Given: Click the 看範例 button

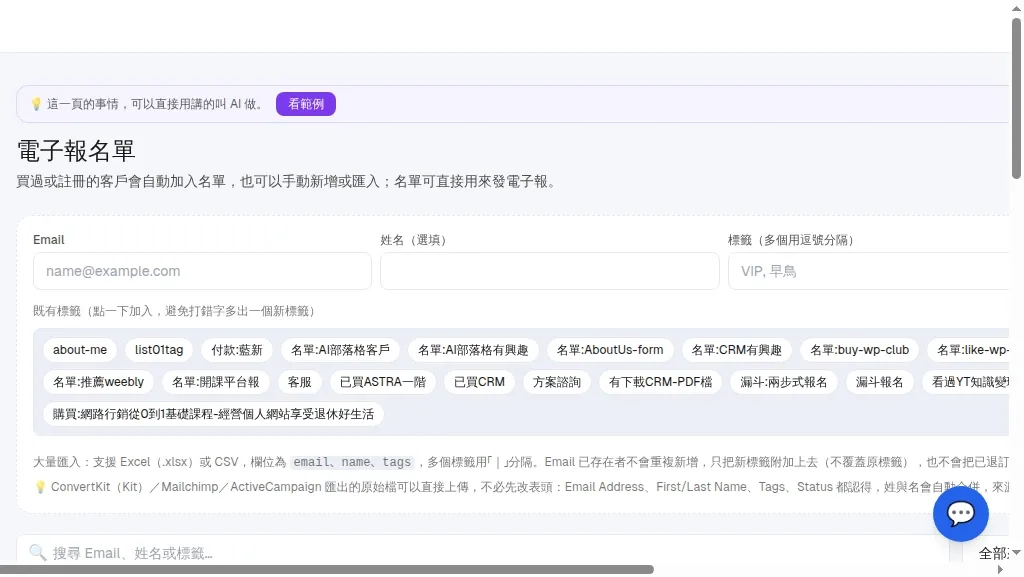Looking at the screenshot, I should pos(306,104).
